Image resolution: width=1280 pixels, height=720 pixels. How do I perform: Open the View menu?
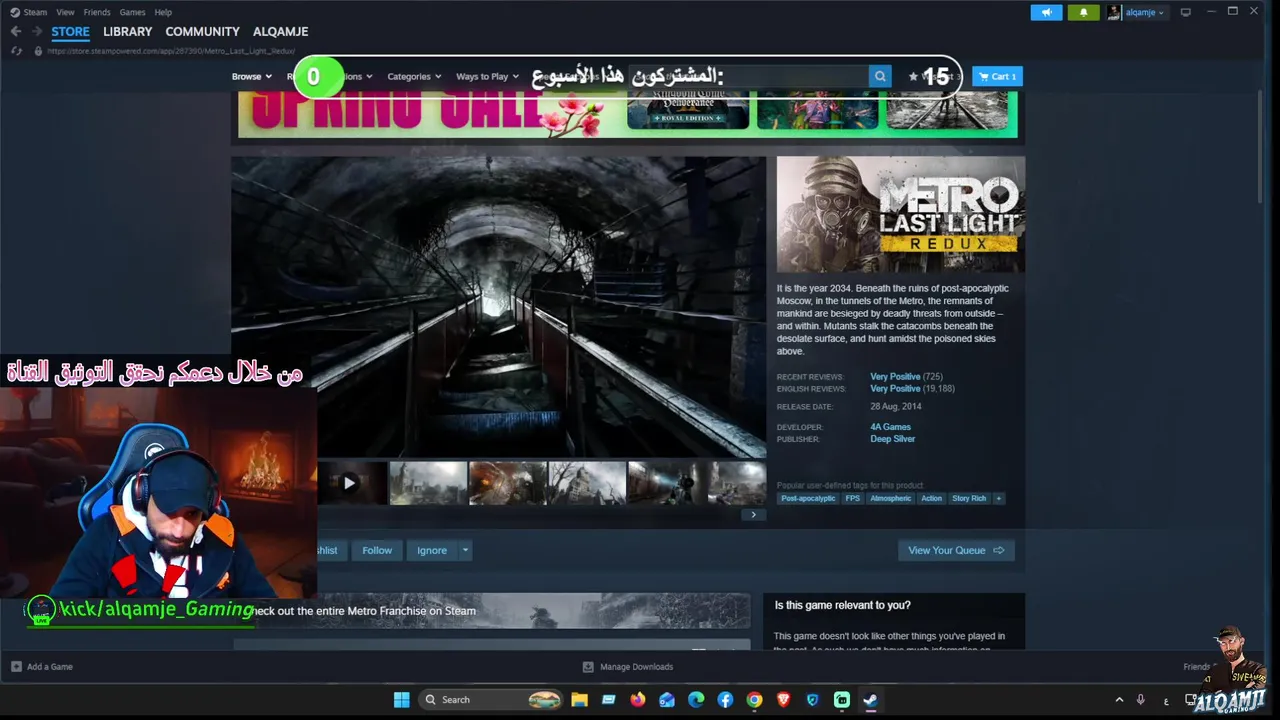(65, 12)
